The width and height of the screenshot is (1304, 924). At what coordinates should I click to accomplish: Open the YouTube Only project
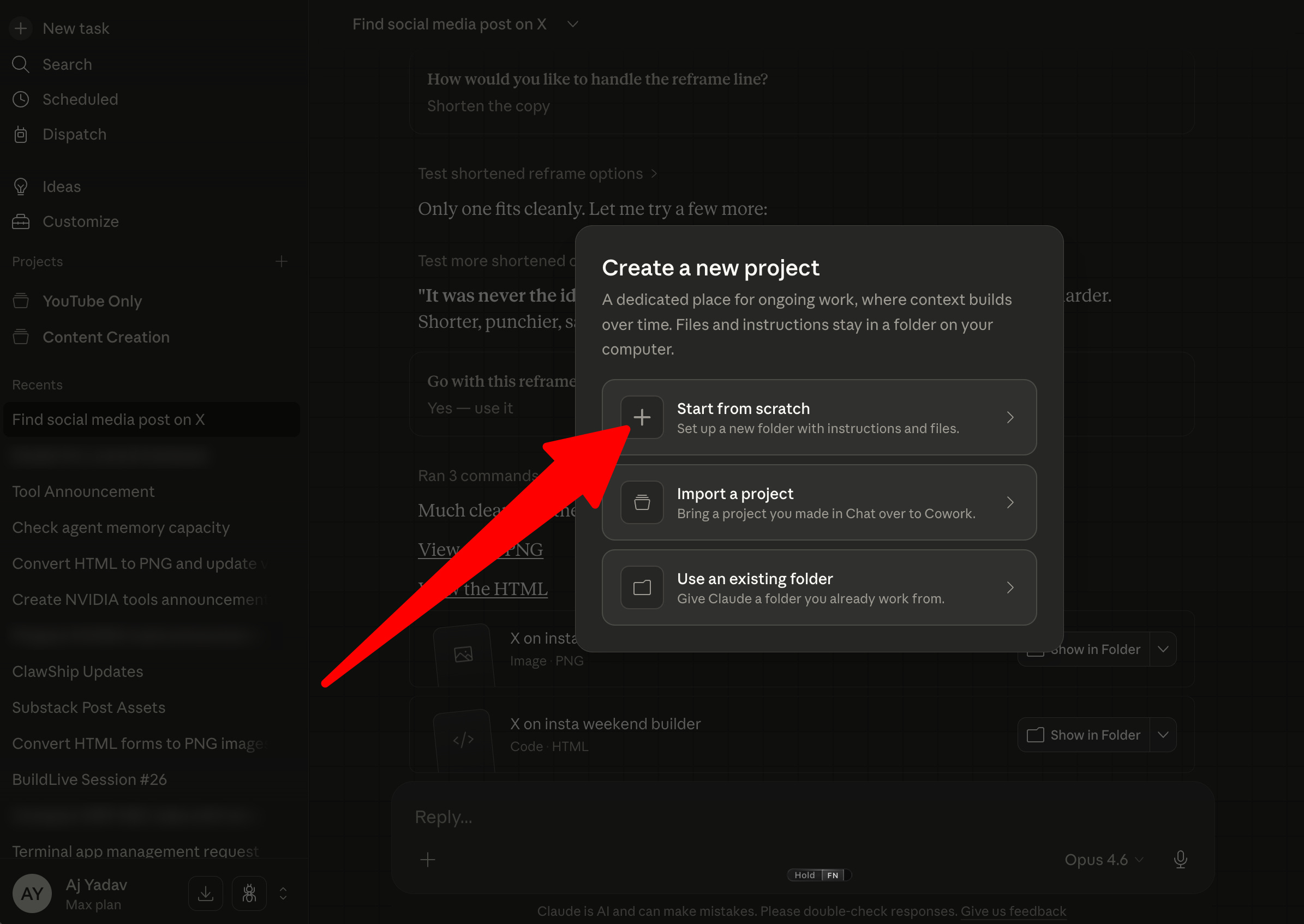(92, 301)
